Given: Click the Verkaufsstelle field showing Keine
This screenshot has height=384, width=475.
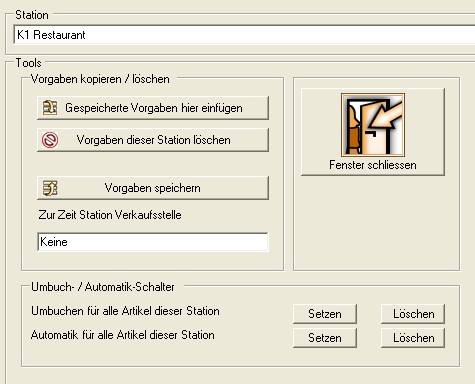Looking at the screenshot, I should [x=153, y=242].
